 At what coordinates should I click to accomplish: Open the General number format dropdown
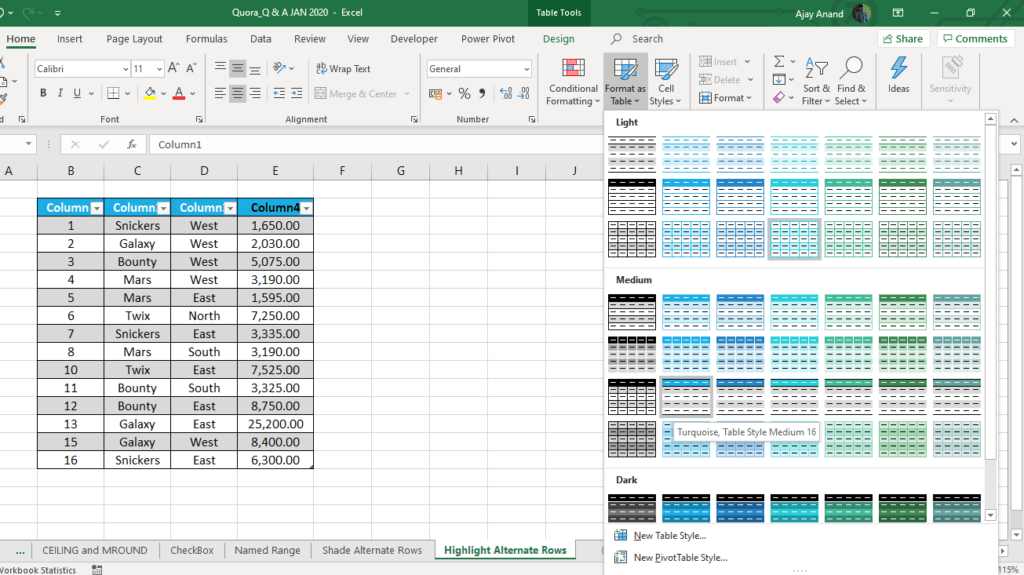pyautogui.click(x=526, y=69)
